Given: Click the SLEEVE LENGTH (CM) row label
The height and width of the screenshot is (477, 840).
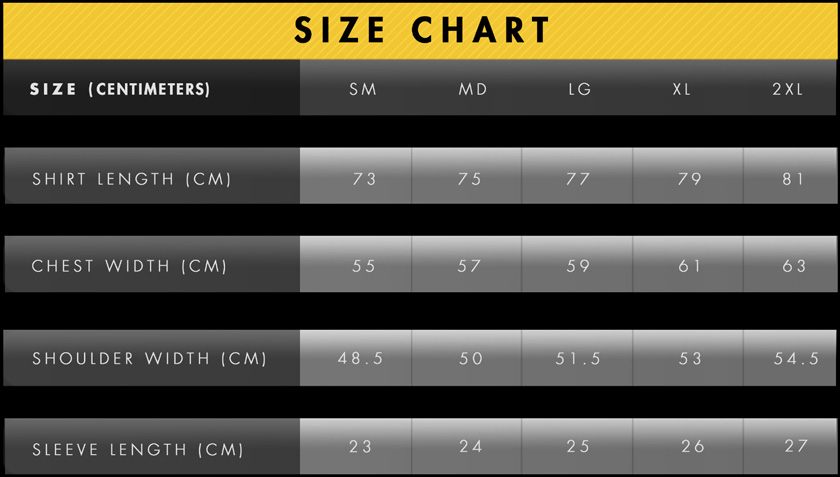Looking at the screenshot, I should [x=138, y=449].
